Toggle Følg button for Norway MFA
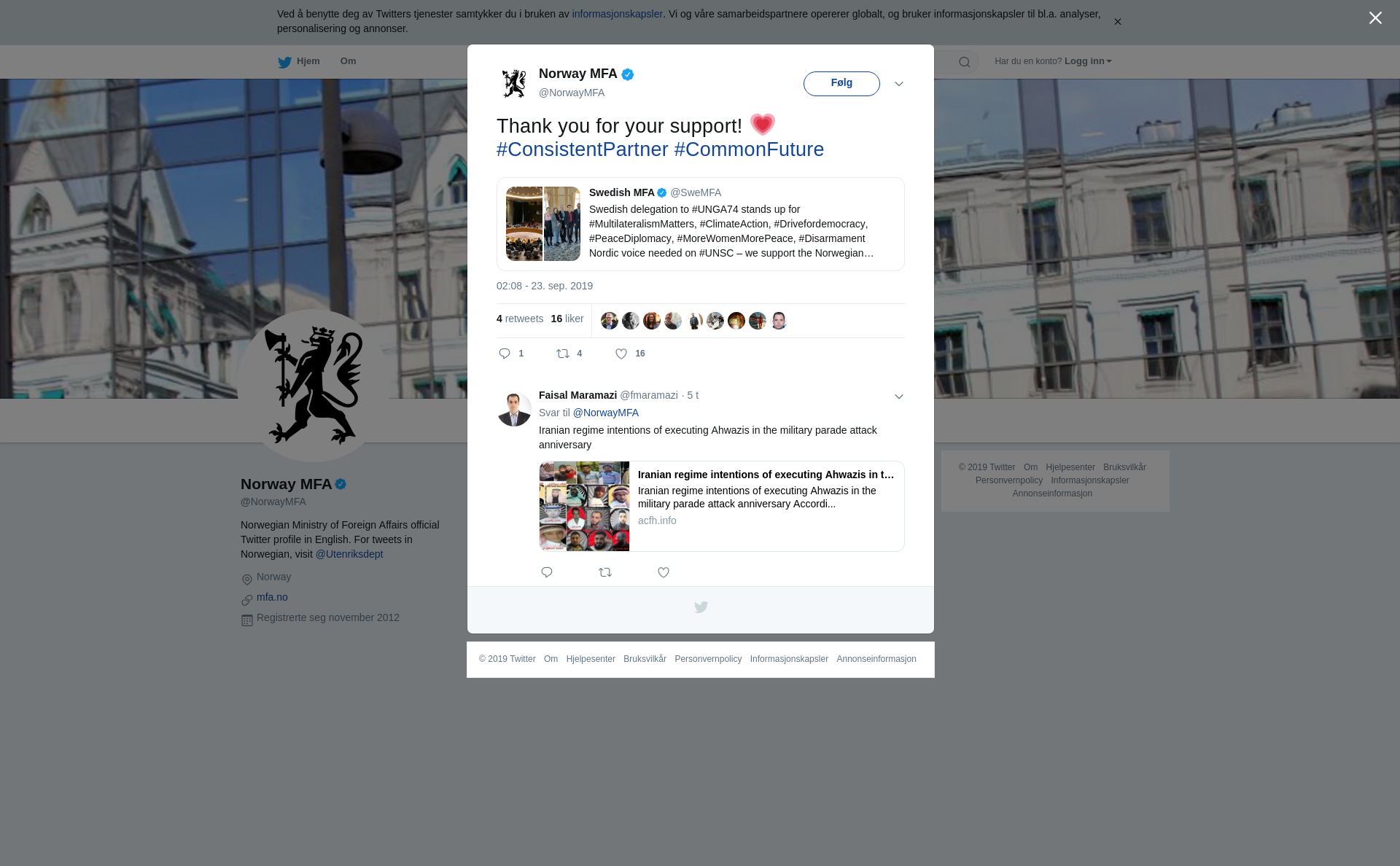1400x866 pixels. (x=841, y=83)
